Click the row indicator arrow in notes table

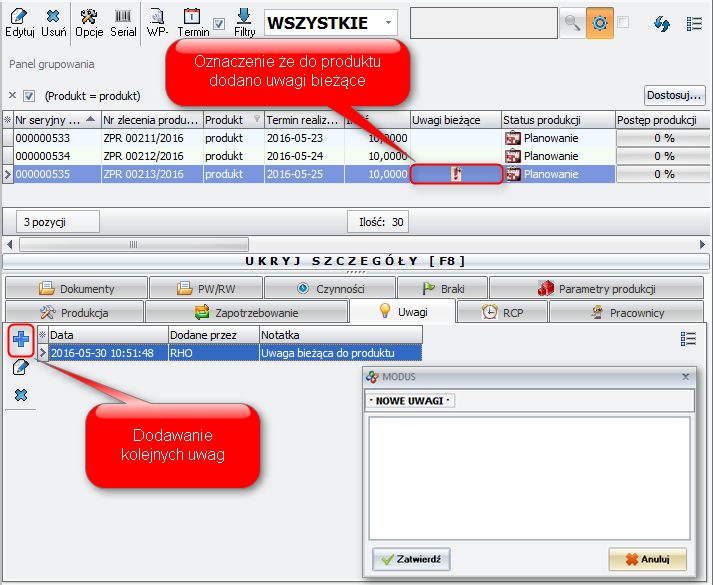click(43, 353)
